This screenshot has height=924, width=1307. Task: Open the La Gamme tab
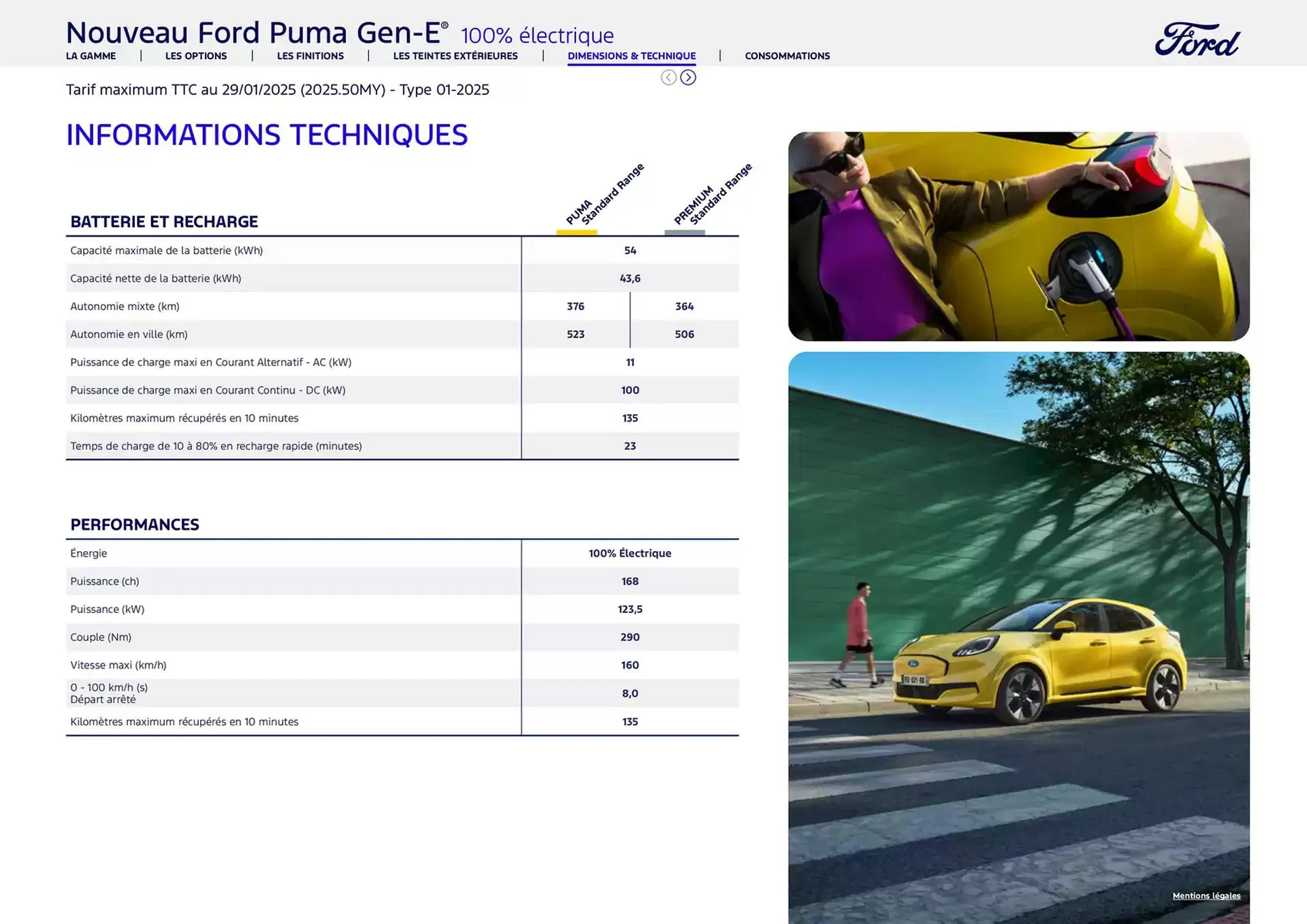pyautogui.click(x=91, y=56)
